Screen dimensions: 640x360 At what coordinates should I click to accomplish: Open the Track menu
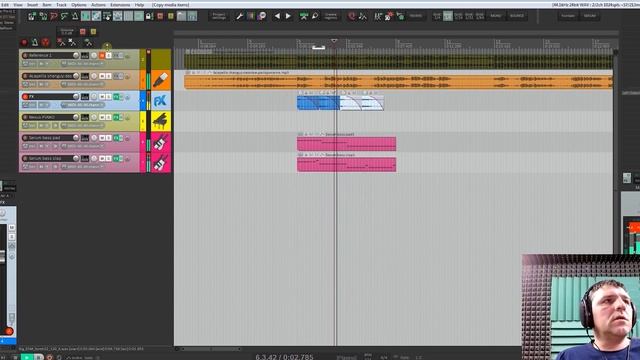point(61,5)
